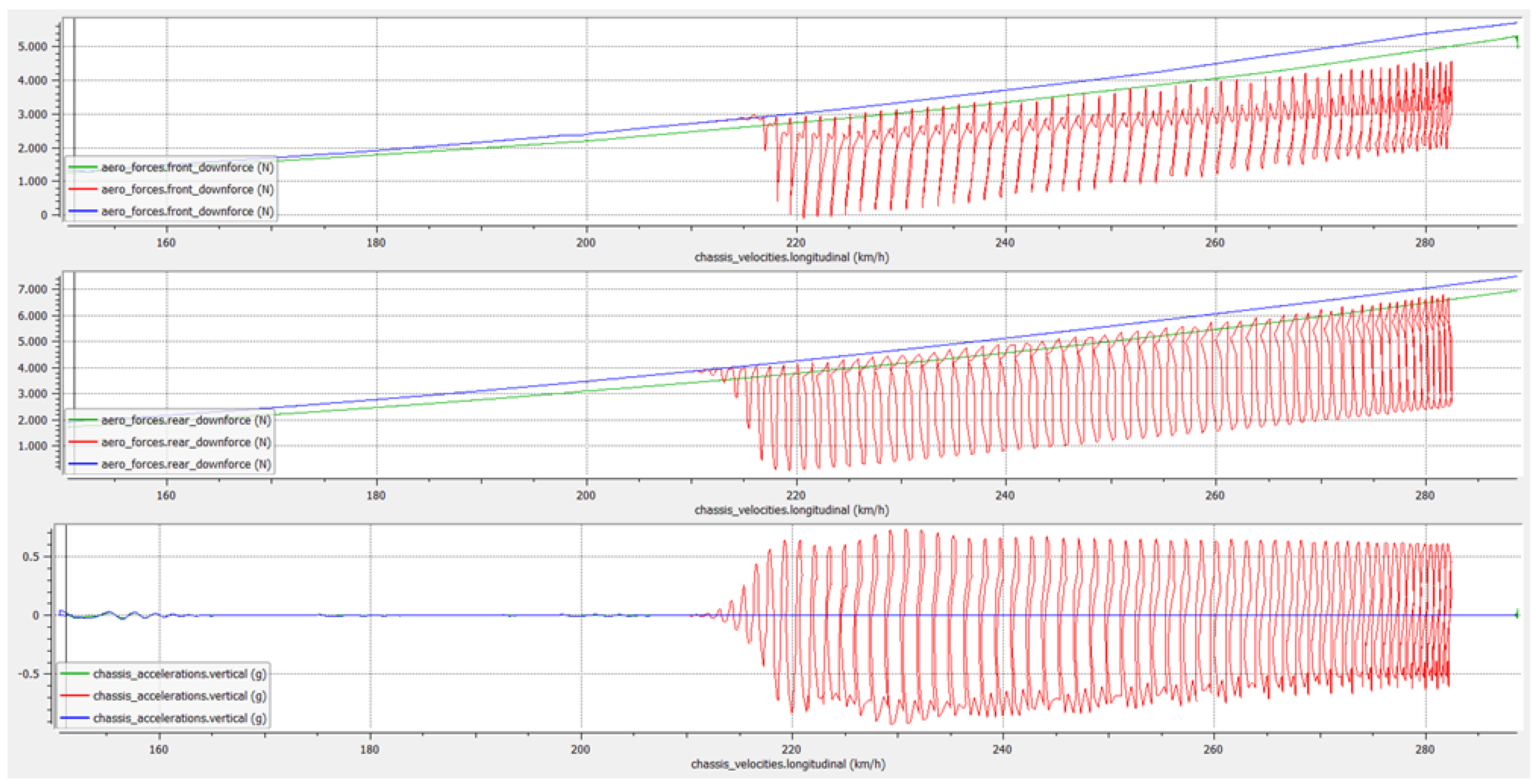Click the 280 x-axis tick of front downforce plot
This screenshot has height=784, width=1536.
[1424, 243]
